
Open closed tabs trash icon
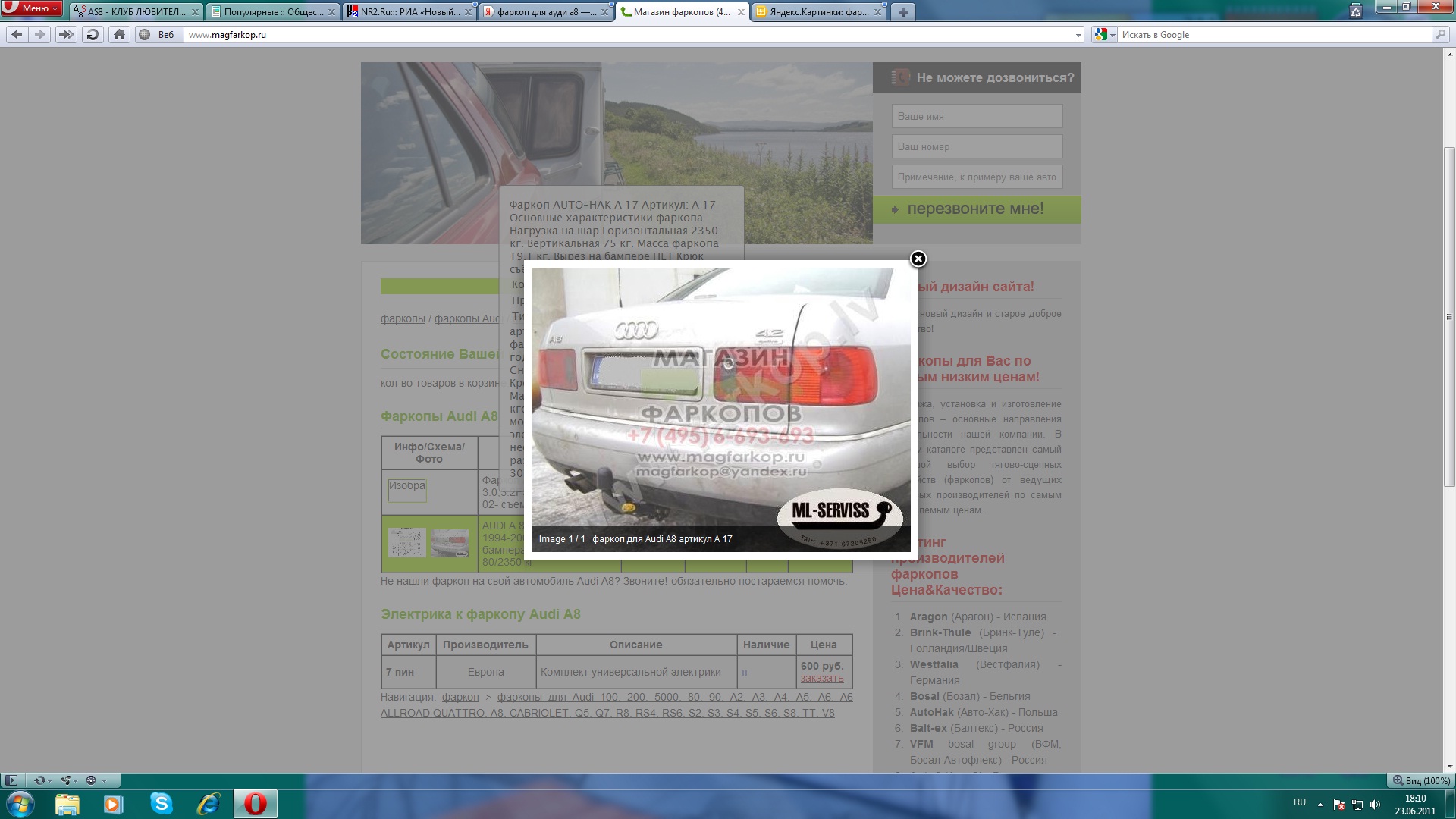coord(1356,11)
